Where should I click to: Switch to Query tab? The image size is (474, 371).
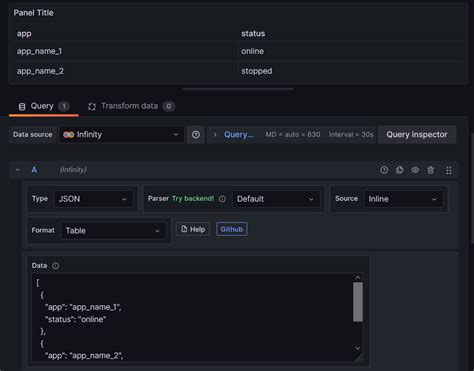point(44,106)
